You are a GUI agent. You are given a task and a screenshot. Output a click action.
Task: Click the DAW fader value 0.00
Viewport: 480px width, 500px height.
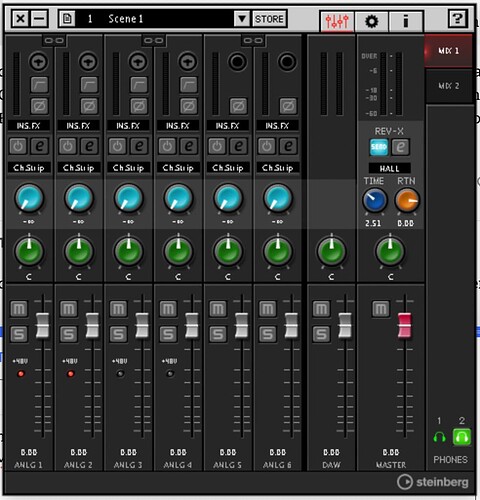point(331,452)
